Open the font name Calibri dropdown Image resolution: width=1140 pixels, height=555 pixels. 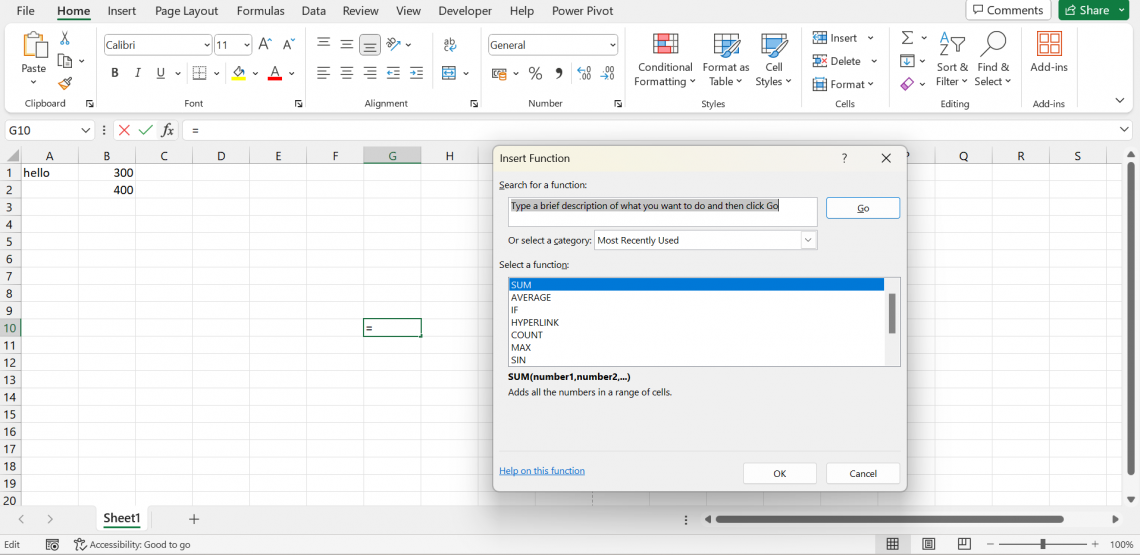(x=207, y=45)
